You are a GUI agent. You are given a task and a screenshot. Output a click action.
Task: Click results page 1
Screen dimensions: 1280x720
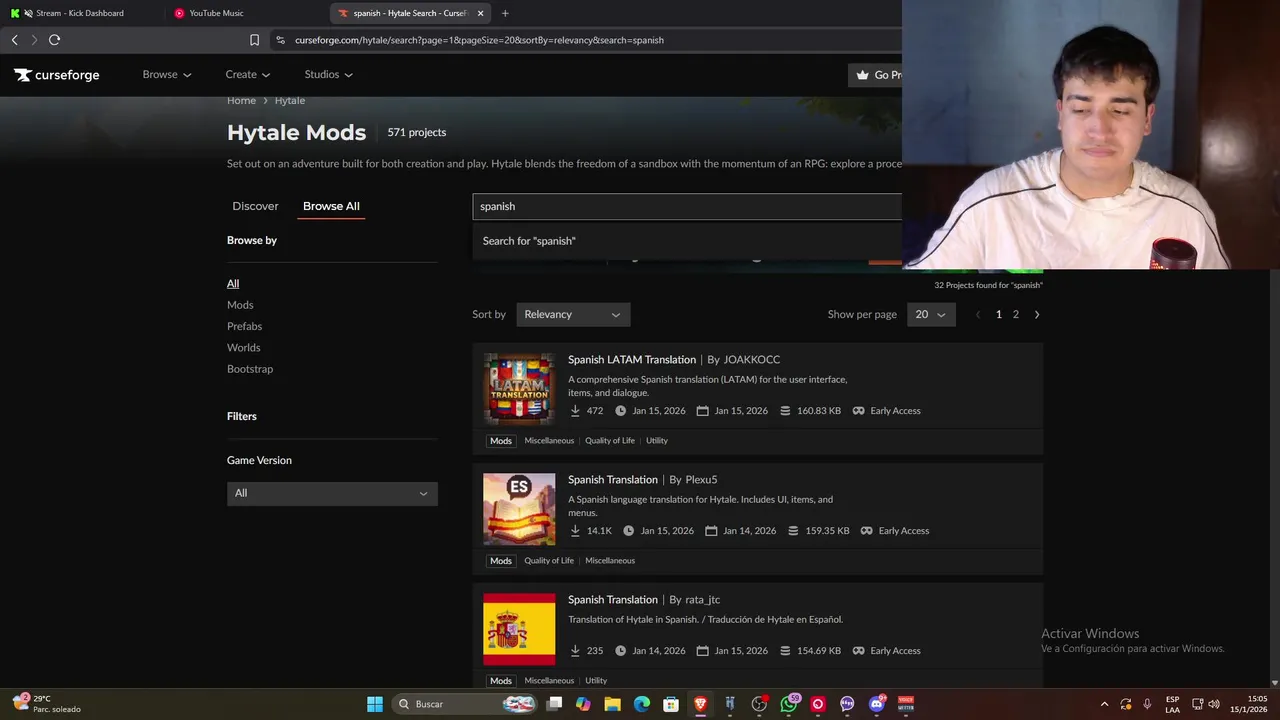(998, 314)
